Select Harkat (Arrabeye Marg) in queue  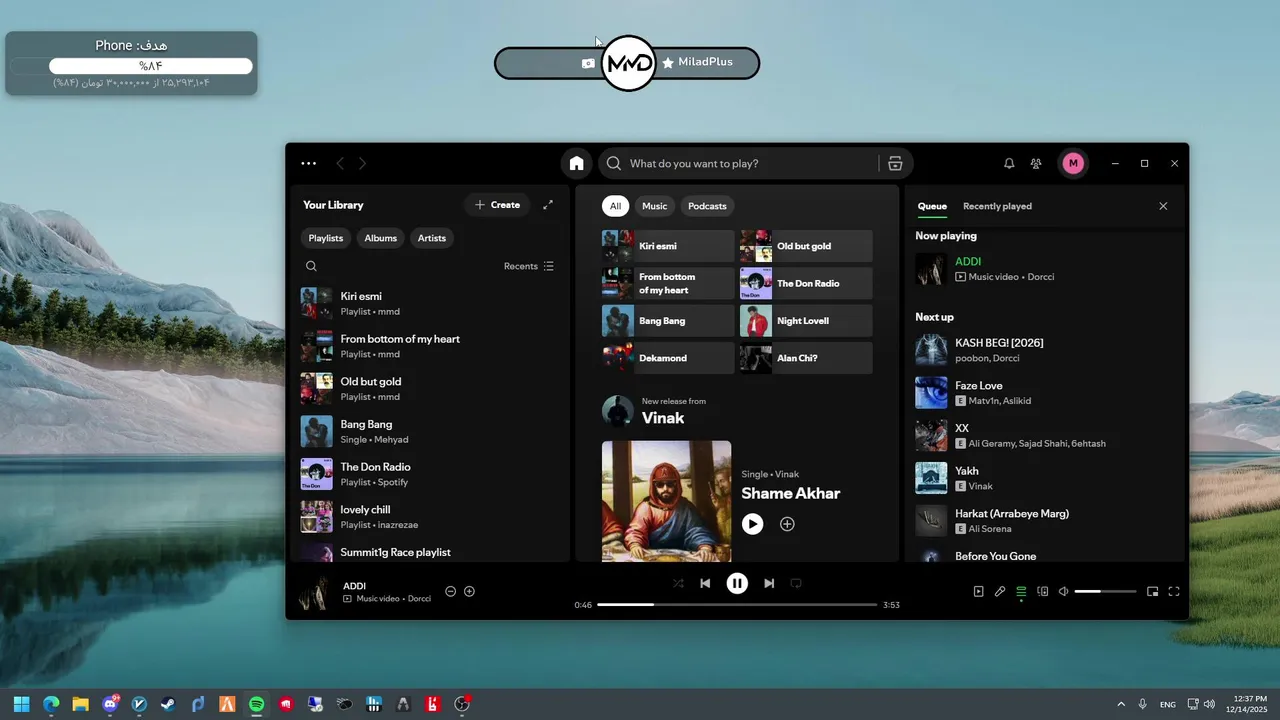[x=1045, y=521]
